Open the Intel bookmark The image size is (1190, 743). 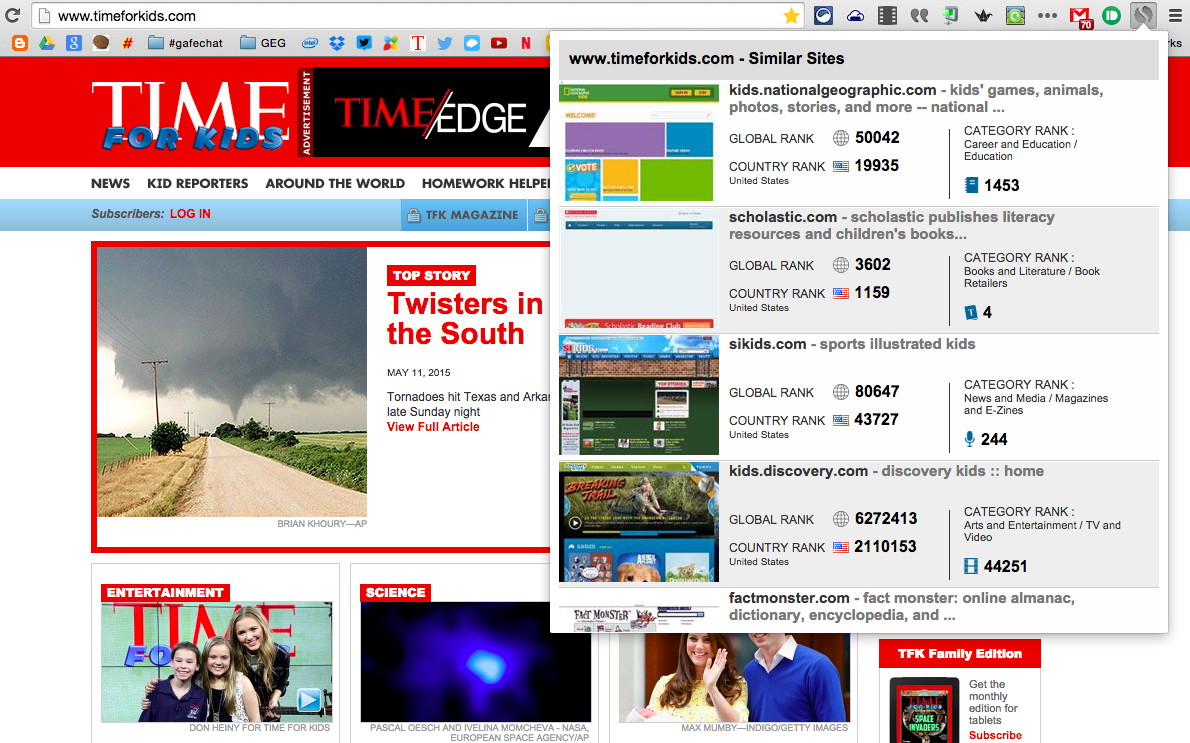point(310,43)
